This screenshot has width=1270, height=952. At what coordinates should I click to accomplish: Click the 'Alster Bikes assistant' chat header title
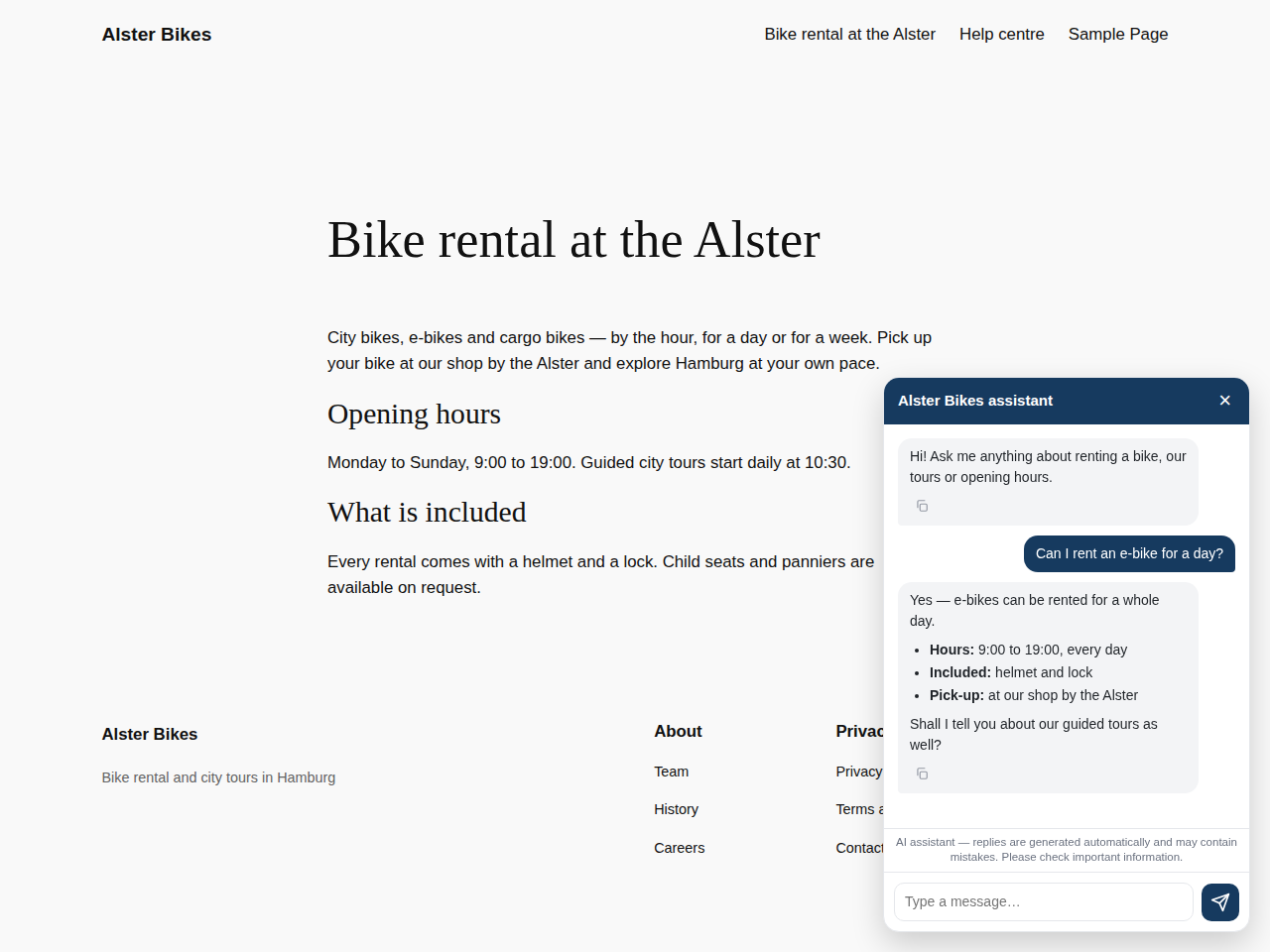(x=975, y=401)
